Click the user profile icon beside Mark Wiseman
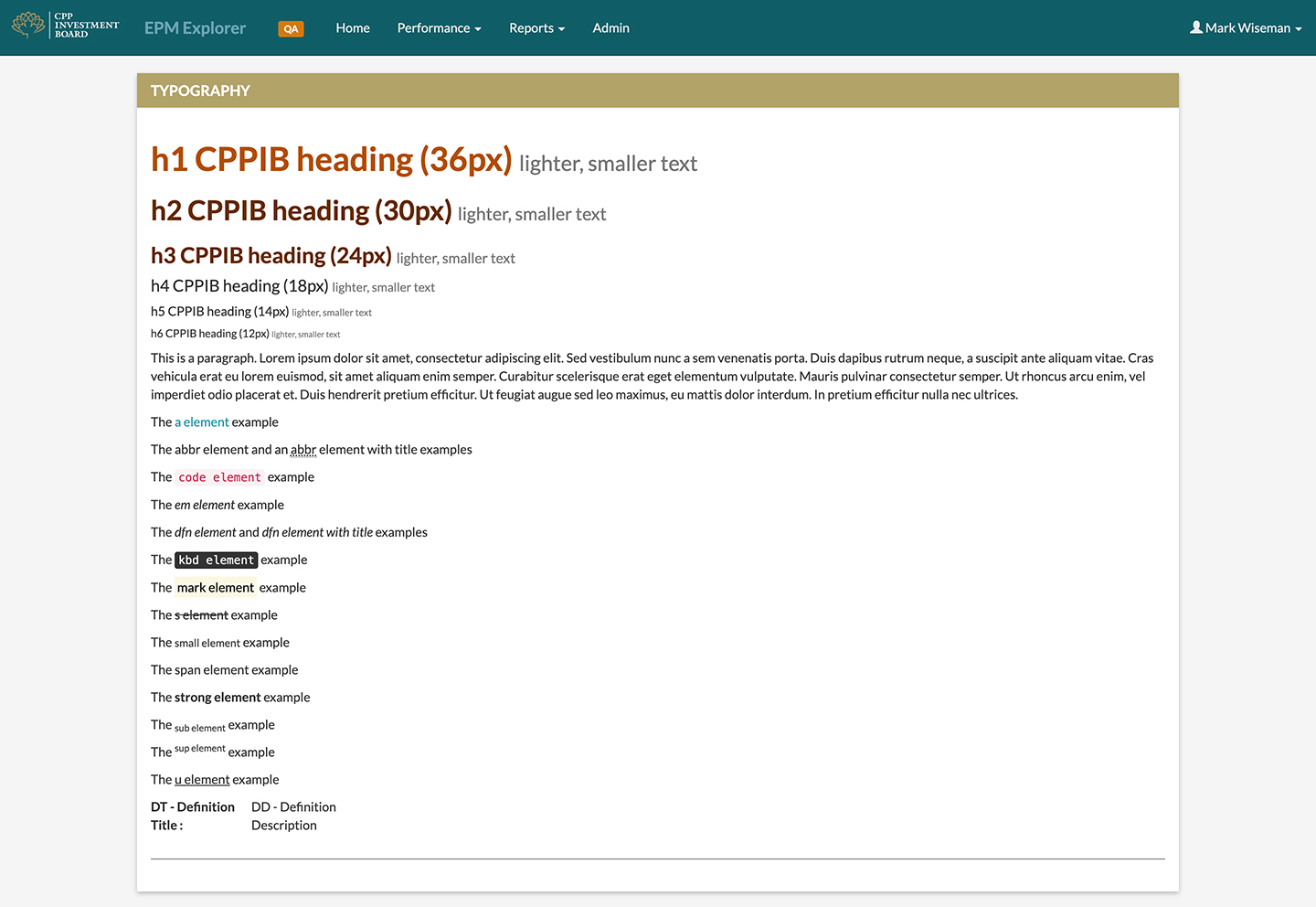1316x907 pixels. [1195, 27]
